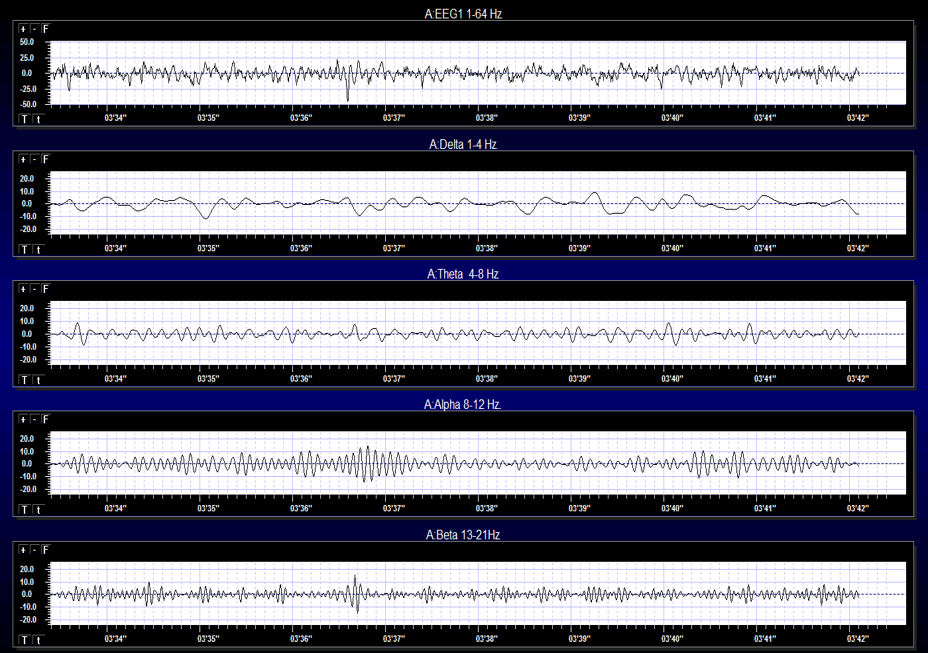The width and height of the screenshot is (928, 653).
Task: Click the 03'37" time marker on EEG1 axis
Action: coord(394,118)
